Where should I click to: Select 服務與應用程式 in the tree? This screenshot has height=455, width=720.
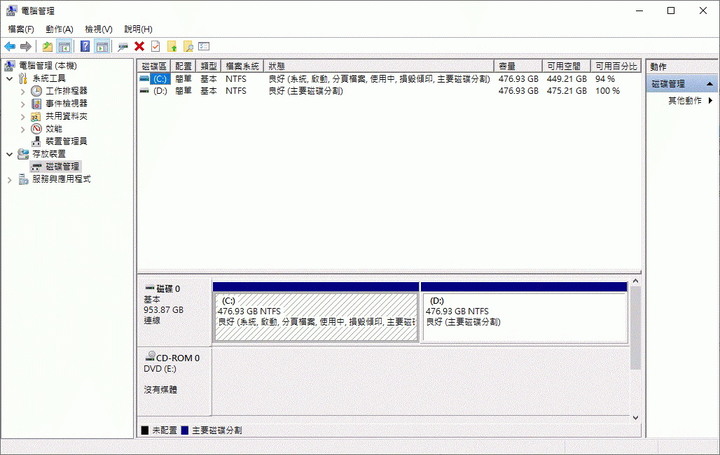(x=62, y=179)
